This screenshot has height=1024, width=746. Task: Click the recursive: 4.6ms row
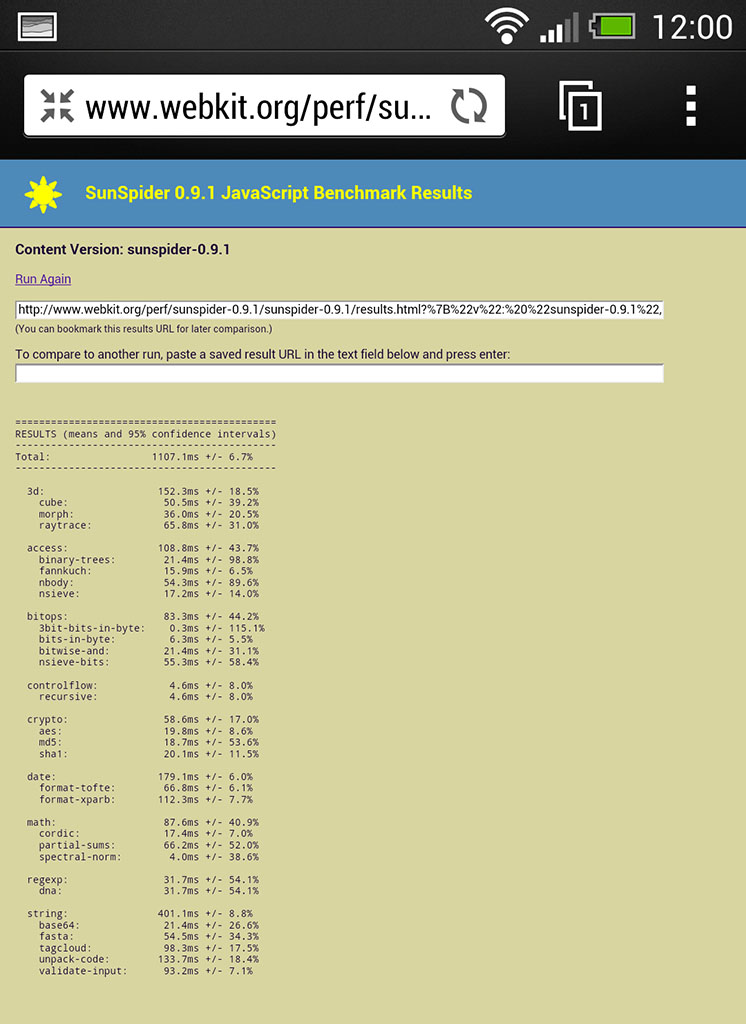145,697
